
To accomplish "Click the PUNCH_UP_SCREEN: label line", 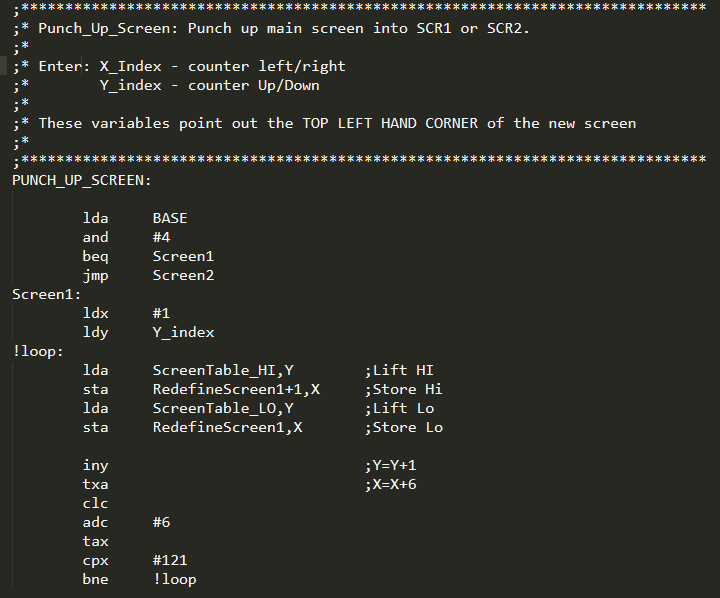I will pos(82,180).
